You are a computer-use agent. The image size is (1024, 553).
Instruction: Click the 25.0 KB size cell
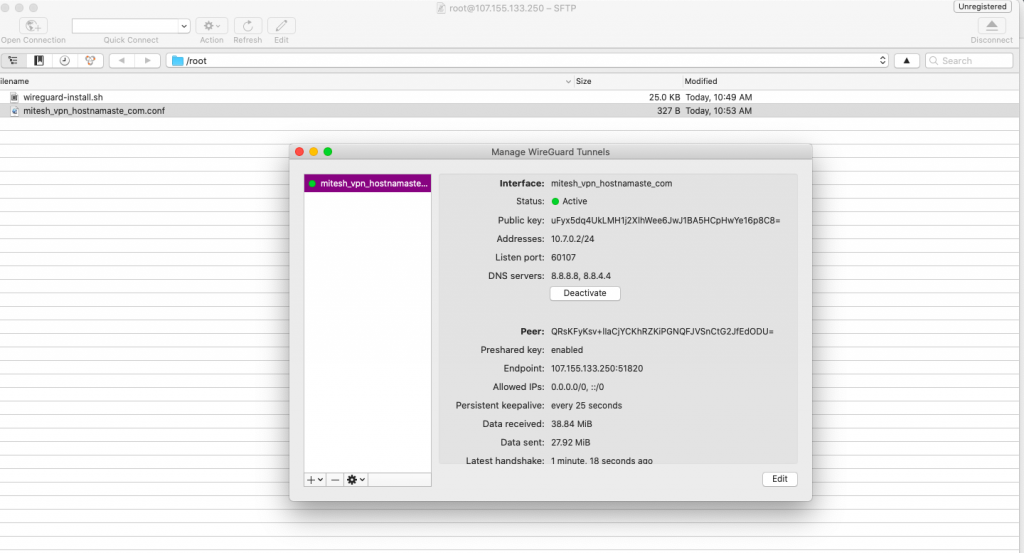(x=664, y=97)
